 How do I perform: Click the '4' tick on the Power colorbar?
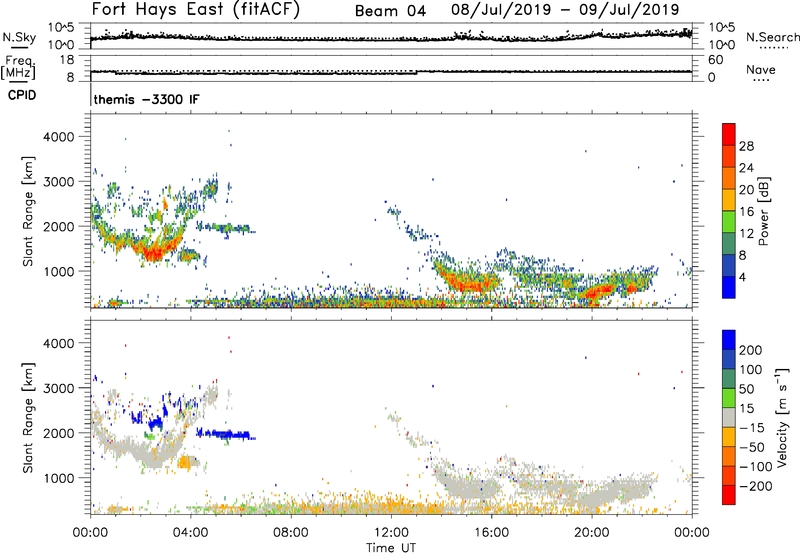pos(742,277)
